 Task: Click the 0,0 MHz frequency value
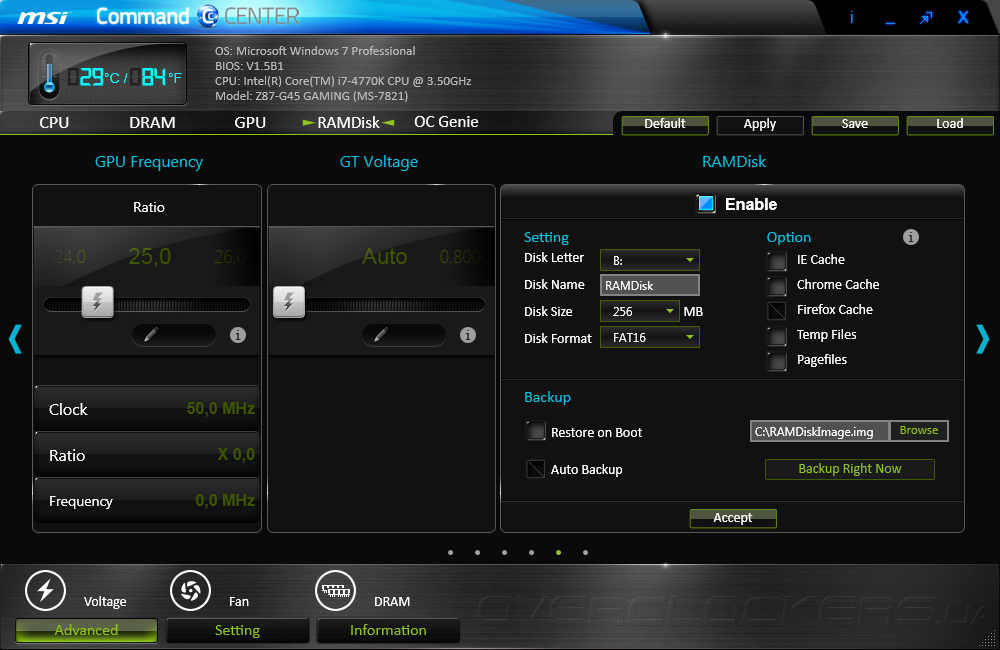pyautogui.click(x=225, y=500)
